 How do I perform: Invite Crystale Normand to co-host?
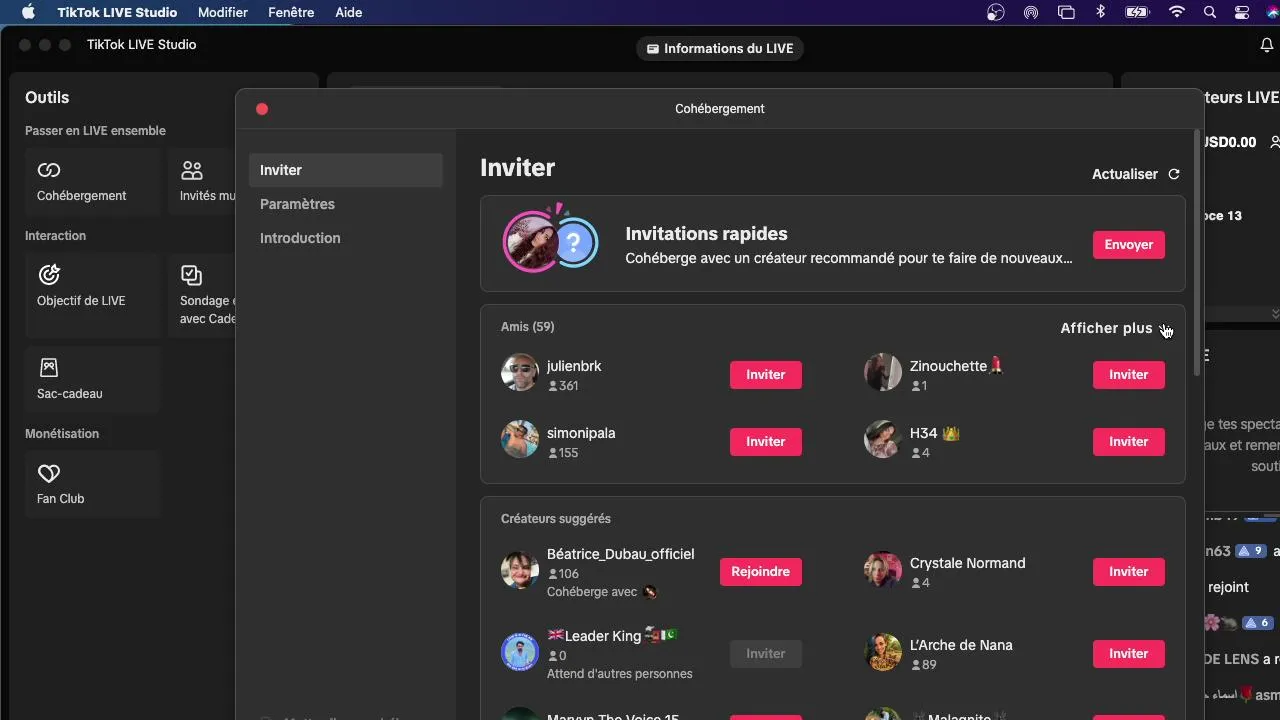pyautogui.click(x=1128, y=571)
